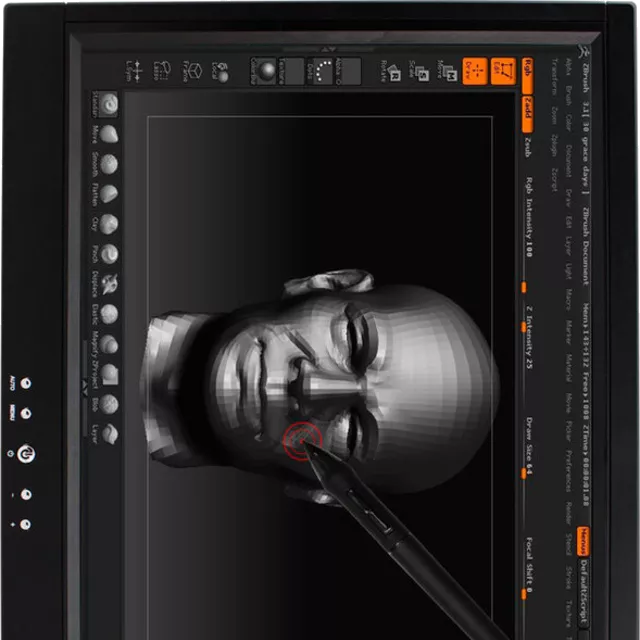Select the Pinch brush
The image size is (640, 640).
click(108, 254)
